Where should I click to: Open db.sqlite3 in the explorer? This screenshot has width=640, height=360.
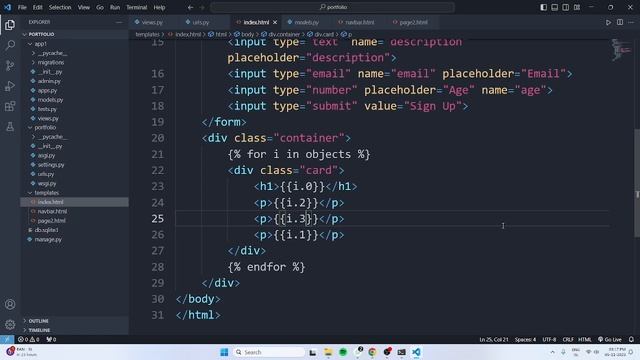pyautogui.click(x=75, y=230)
